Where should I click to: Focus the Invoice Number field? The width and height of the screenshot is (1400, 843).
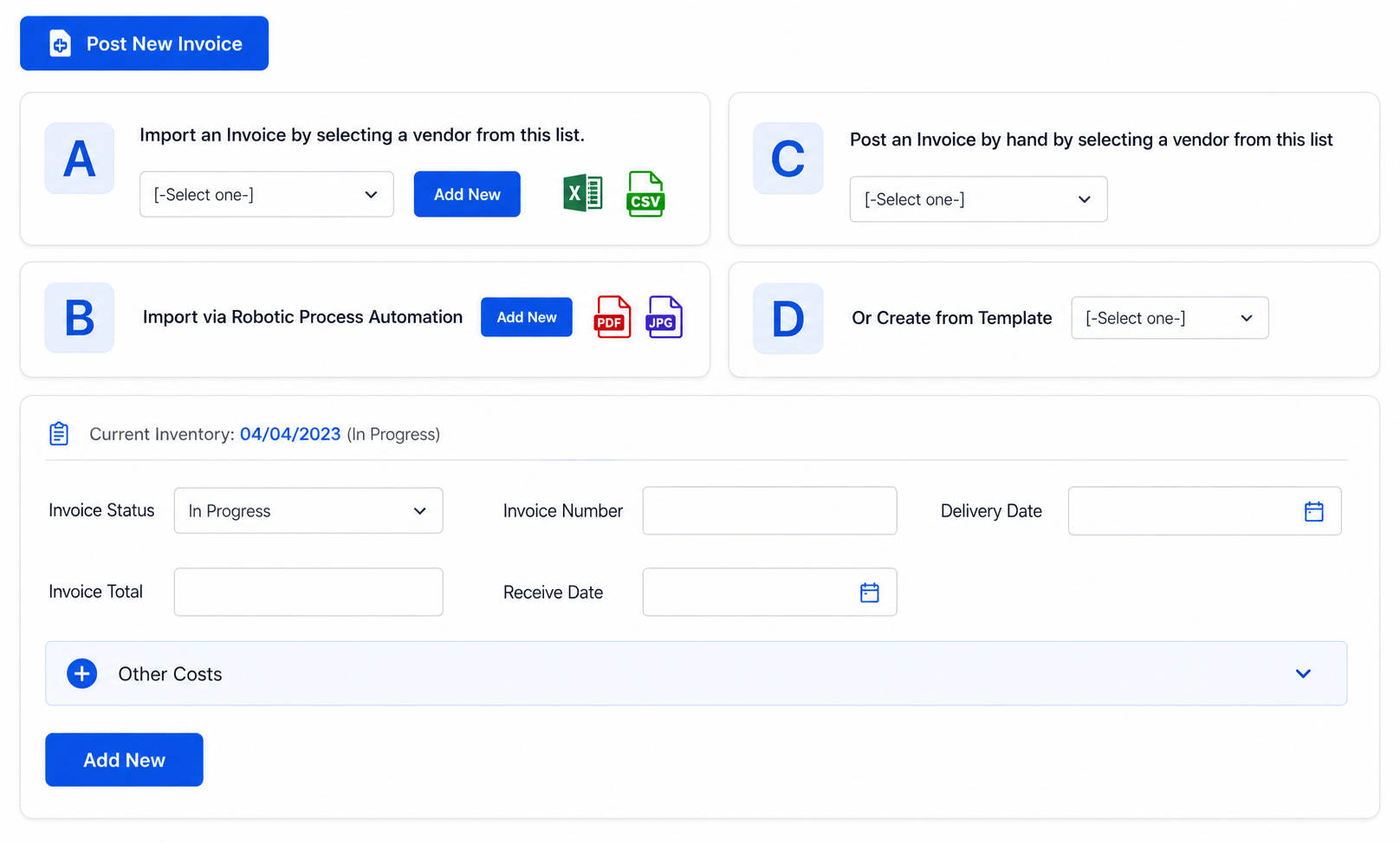coord(769,511)
